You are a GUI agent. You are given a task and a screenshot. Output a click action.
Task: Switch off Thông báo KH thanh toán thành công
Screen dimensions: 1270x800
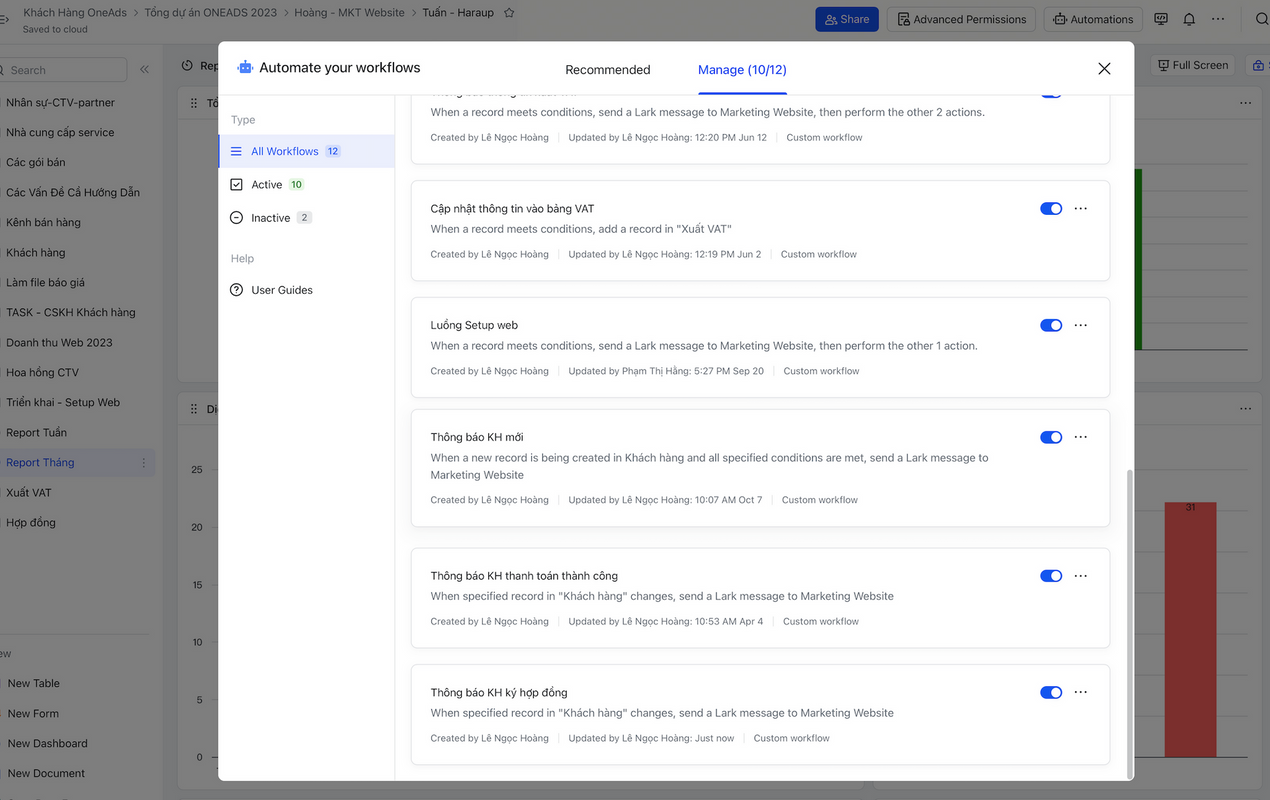coord(1051,576)
